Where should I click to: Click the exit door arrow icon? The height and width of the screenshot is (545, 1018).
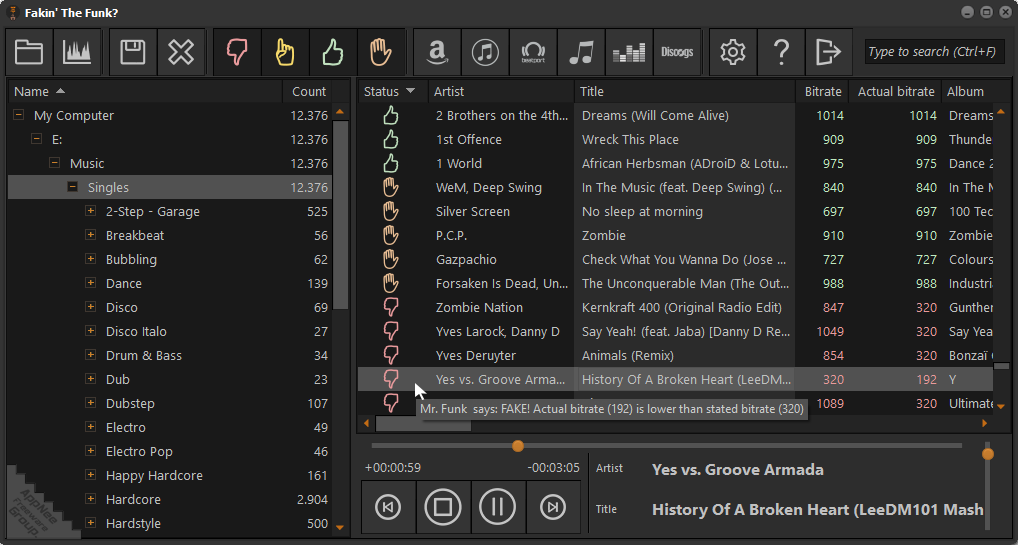(829, 52)
